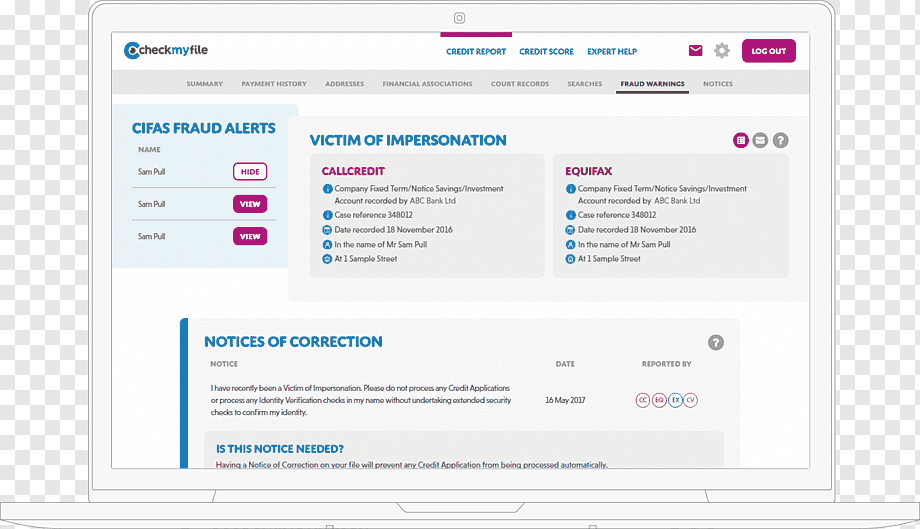Click Callcredit account type info icon
920x529 pixels.
coord(327,189)
